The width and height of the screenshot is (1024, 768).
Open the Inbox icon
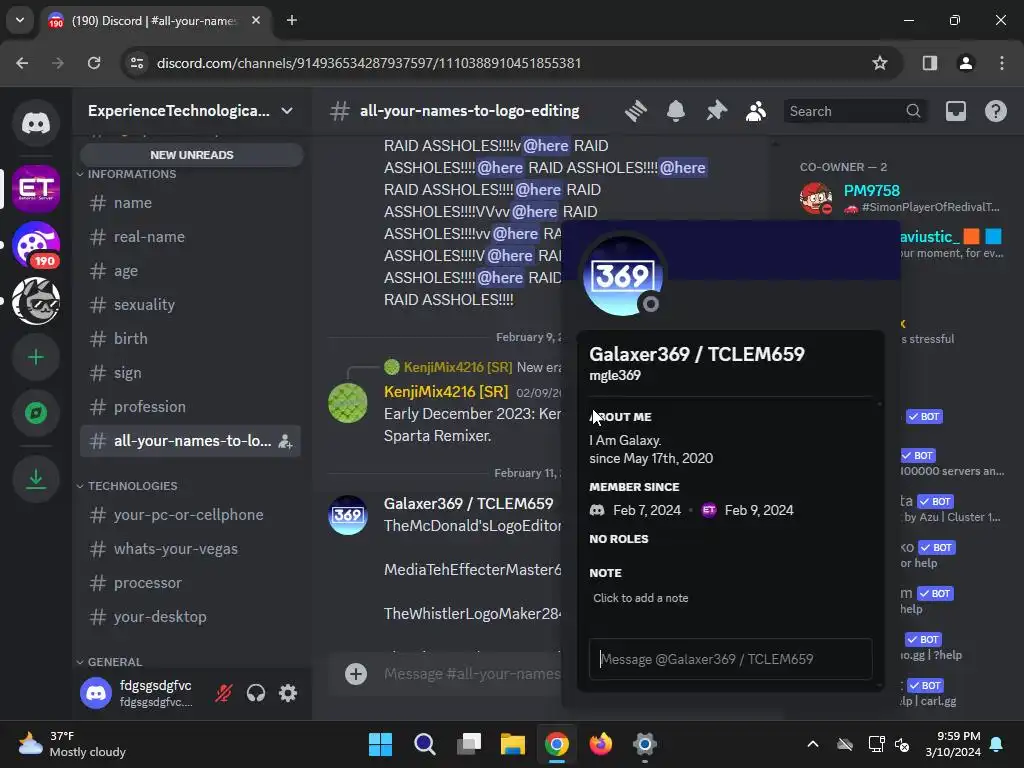click(x=955, y=111)
